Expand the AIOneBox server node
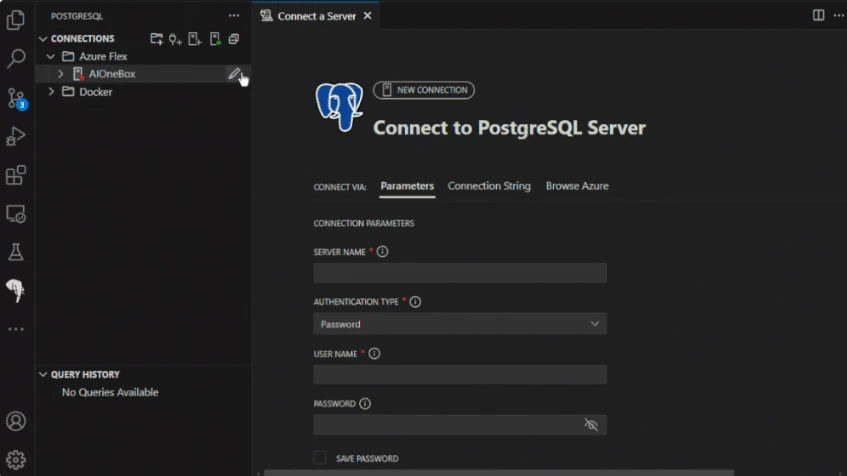The width and height of the screenshot is (847, 476). tap(60, 73)
